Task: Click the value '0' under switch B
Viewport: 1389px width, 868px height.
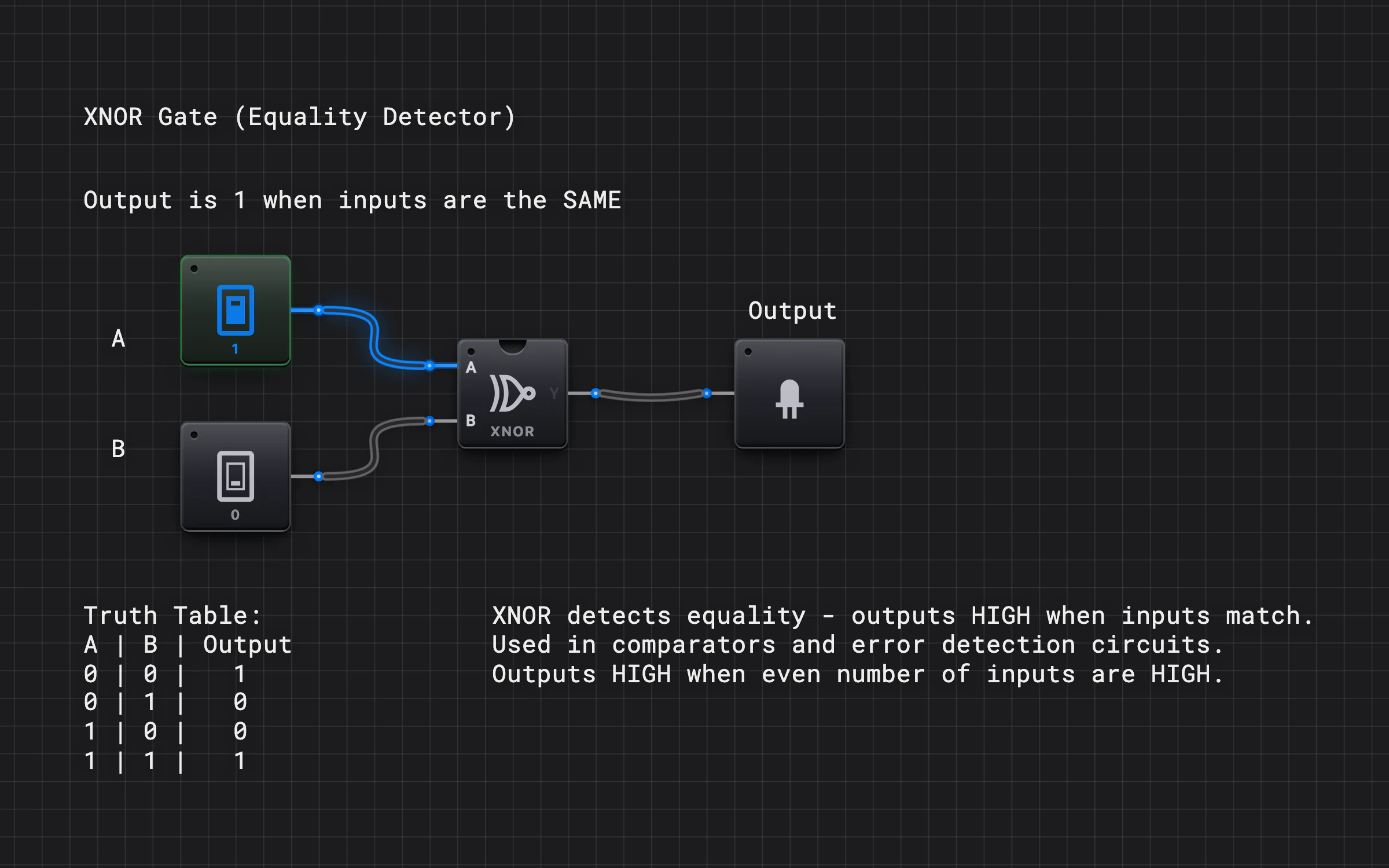Action: 235,515
